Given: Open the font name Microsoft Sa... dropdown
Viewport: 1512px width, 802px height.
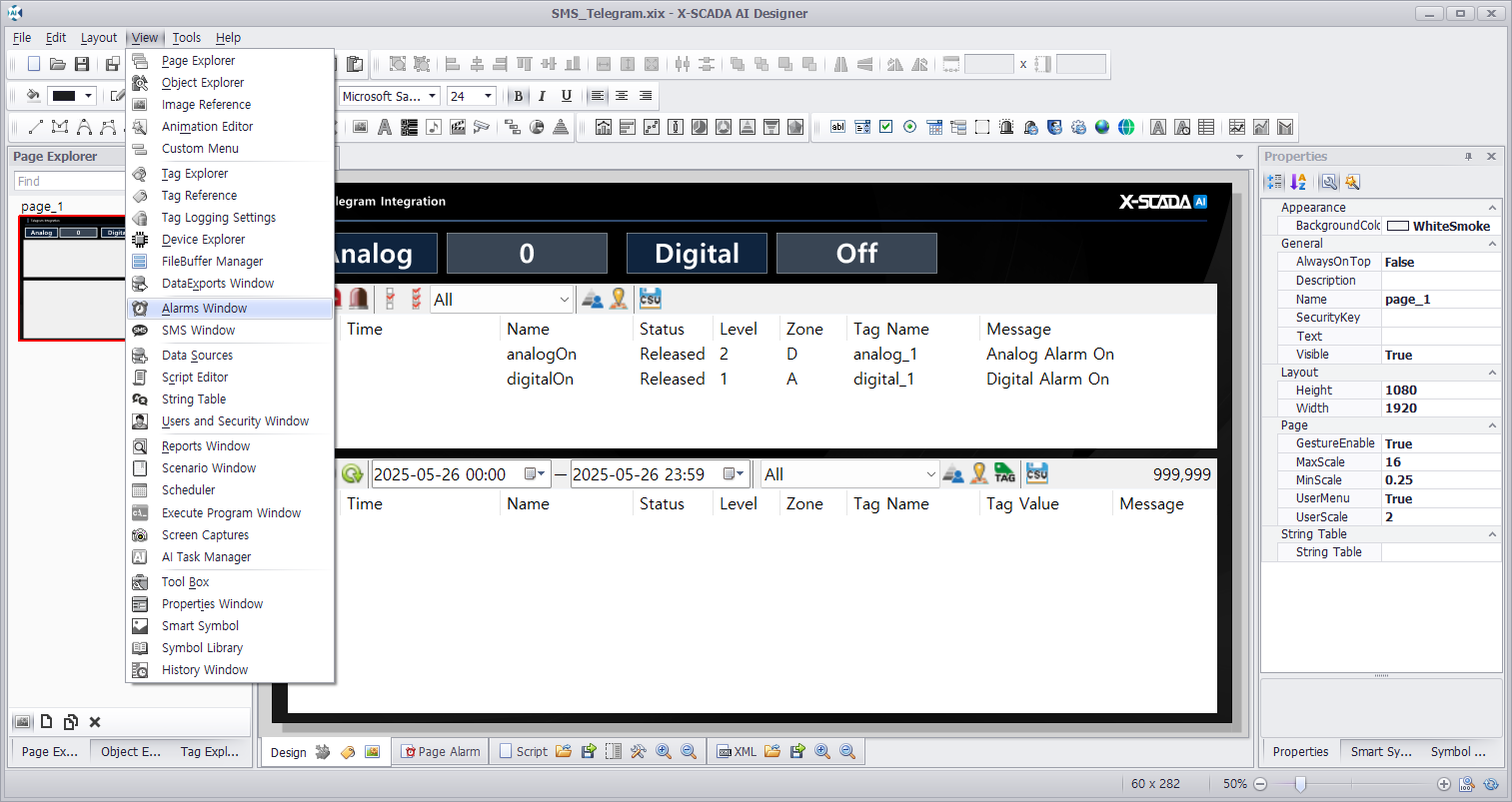Looking at the screenshot, I should (433, 96).
